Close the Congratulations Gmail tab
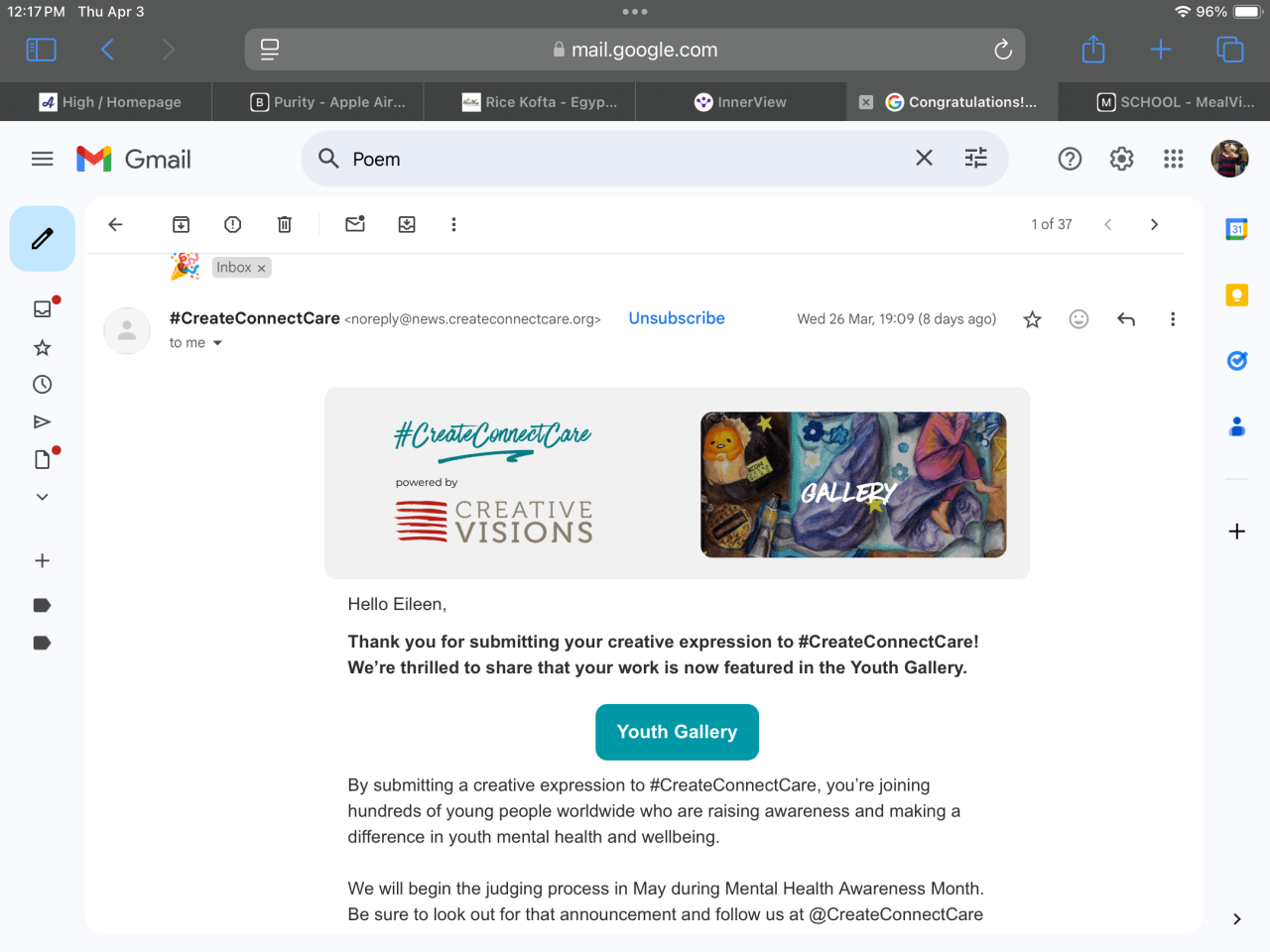Viewport: 1270px width, 952px height. pos(866,102)
